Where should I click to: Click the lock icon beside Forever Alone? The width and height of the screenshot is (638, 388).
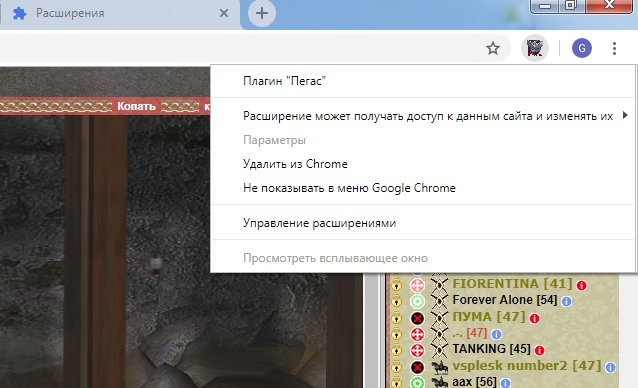pos(396,301)
